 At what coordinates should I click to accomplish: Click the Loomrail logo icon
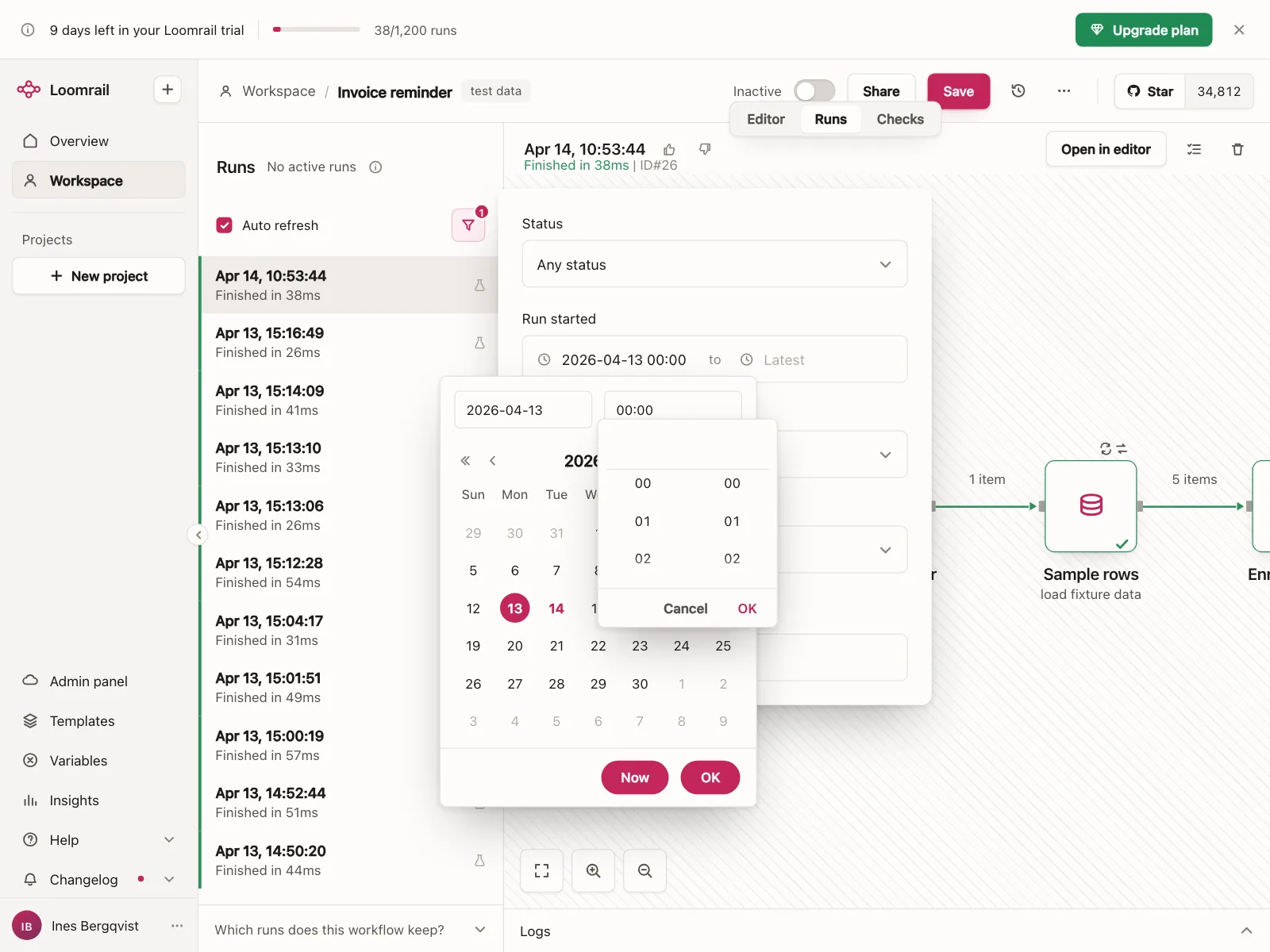pos(29,90)
